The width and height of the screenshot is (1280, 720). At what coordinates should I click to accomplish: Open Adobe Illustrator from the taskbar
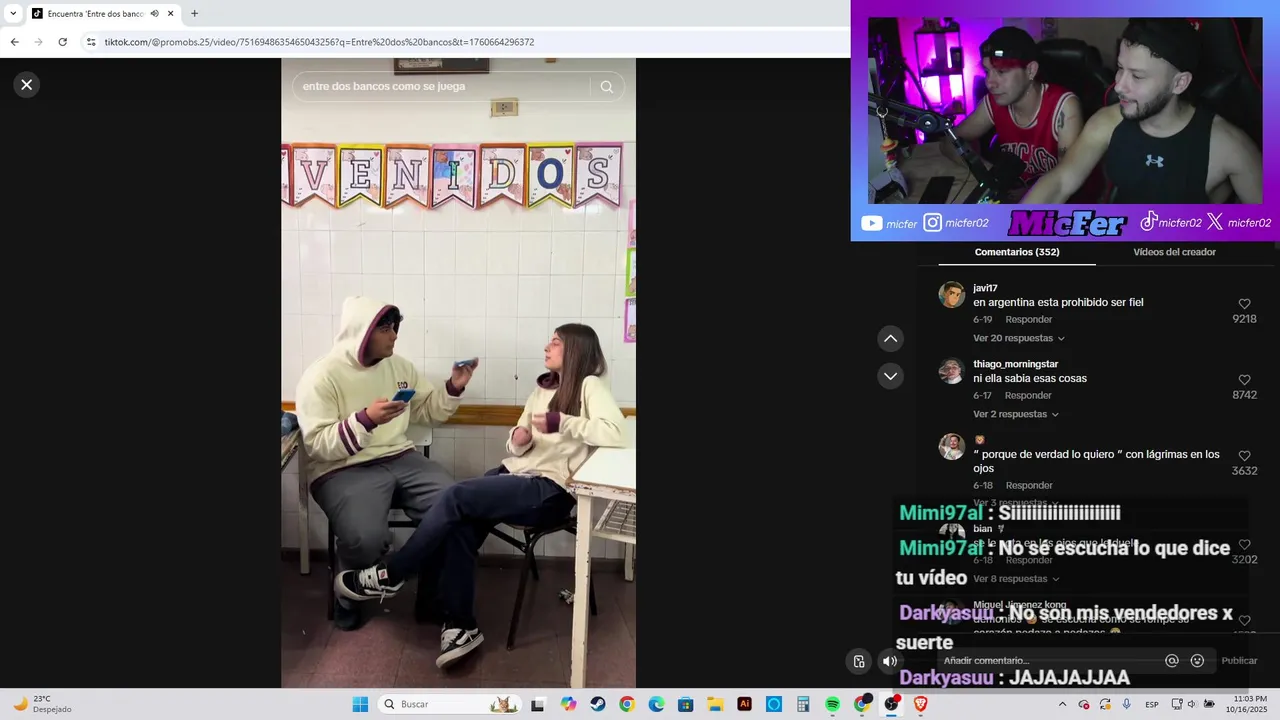[x=744, y=704]
